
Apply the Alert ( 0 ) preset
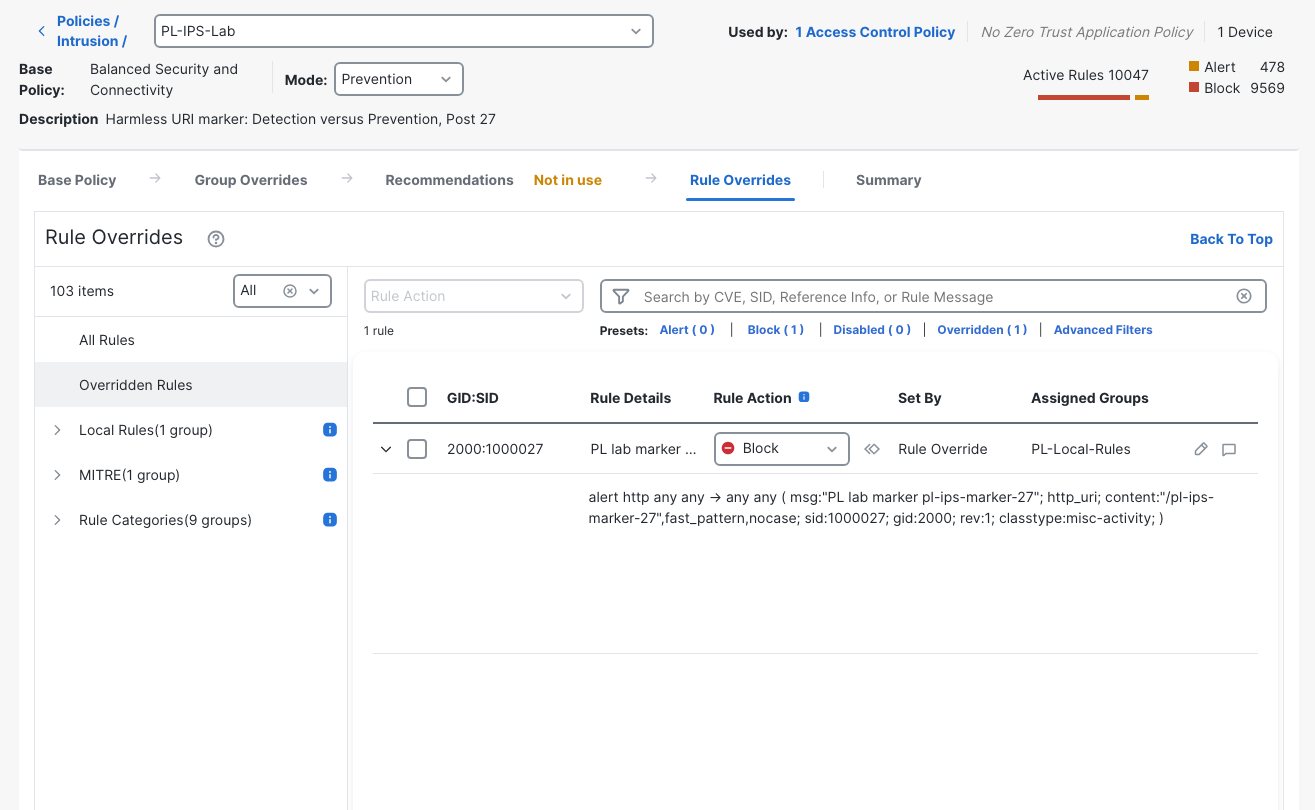[687, 330]
